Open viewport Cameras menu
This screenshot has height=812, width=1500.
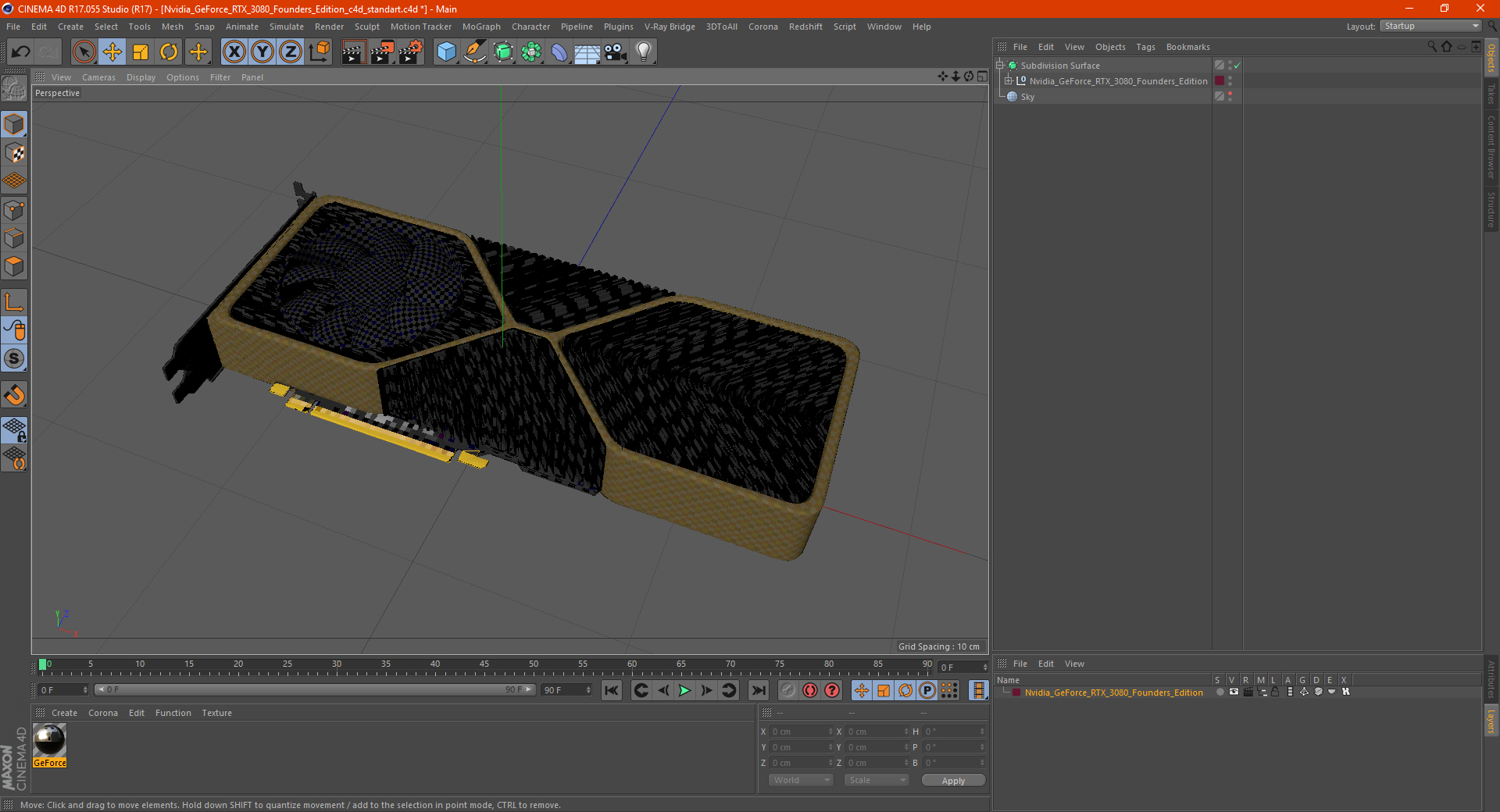(x=98, y=77)
